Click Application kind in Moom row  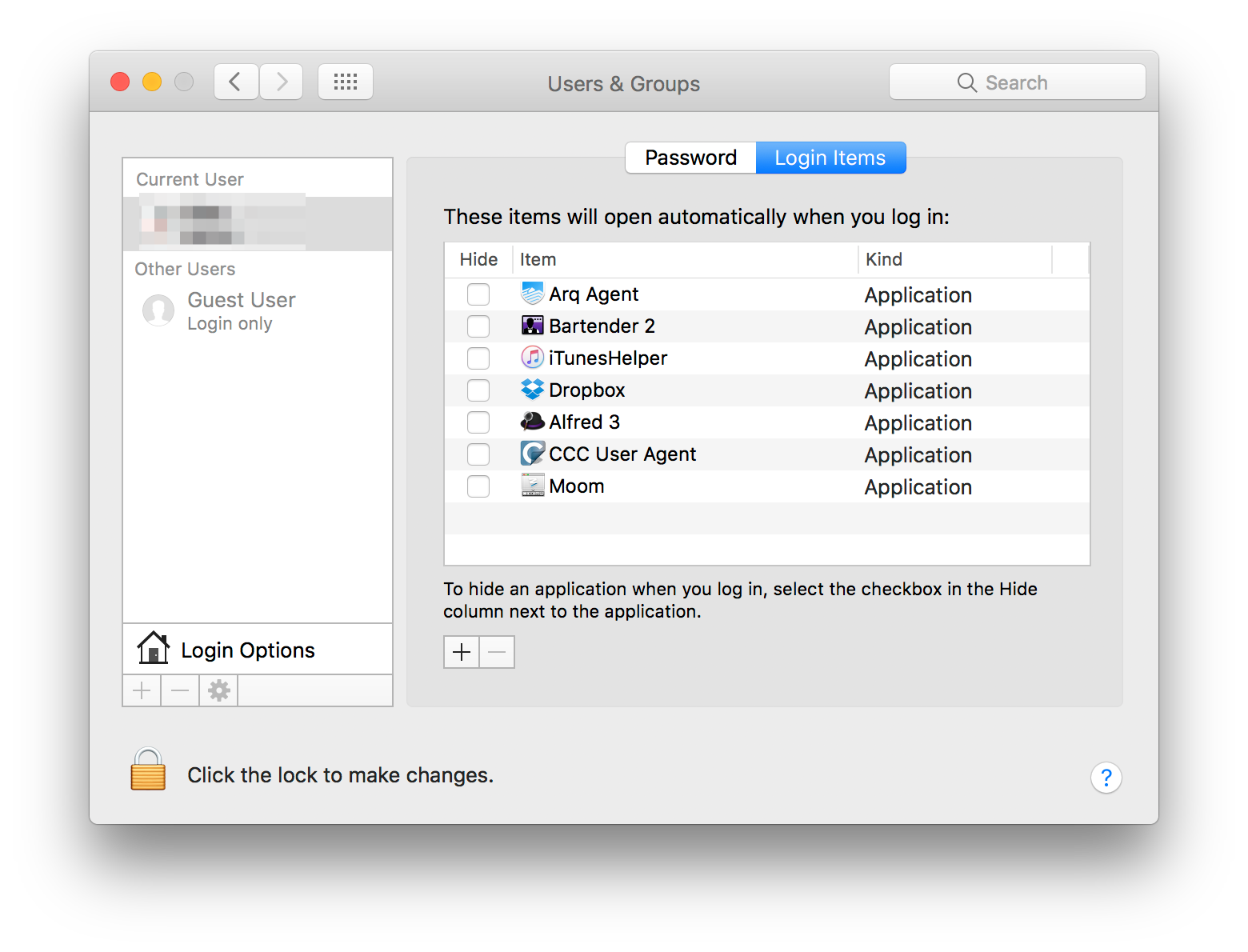tap(918, 487)
